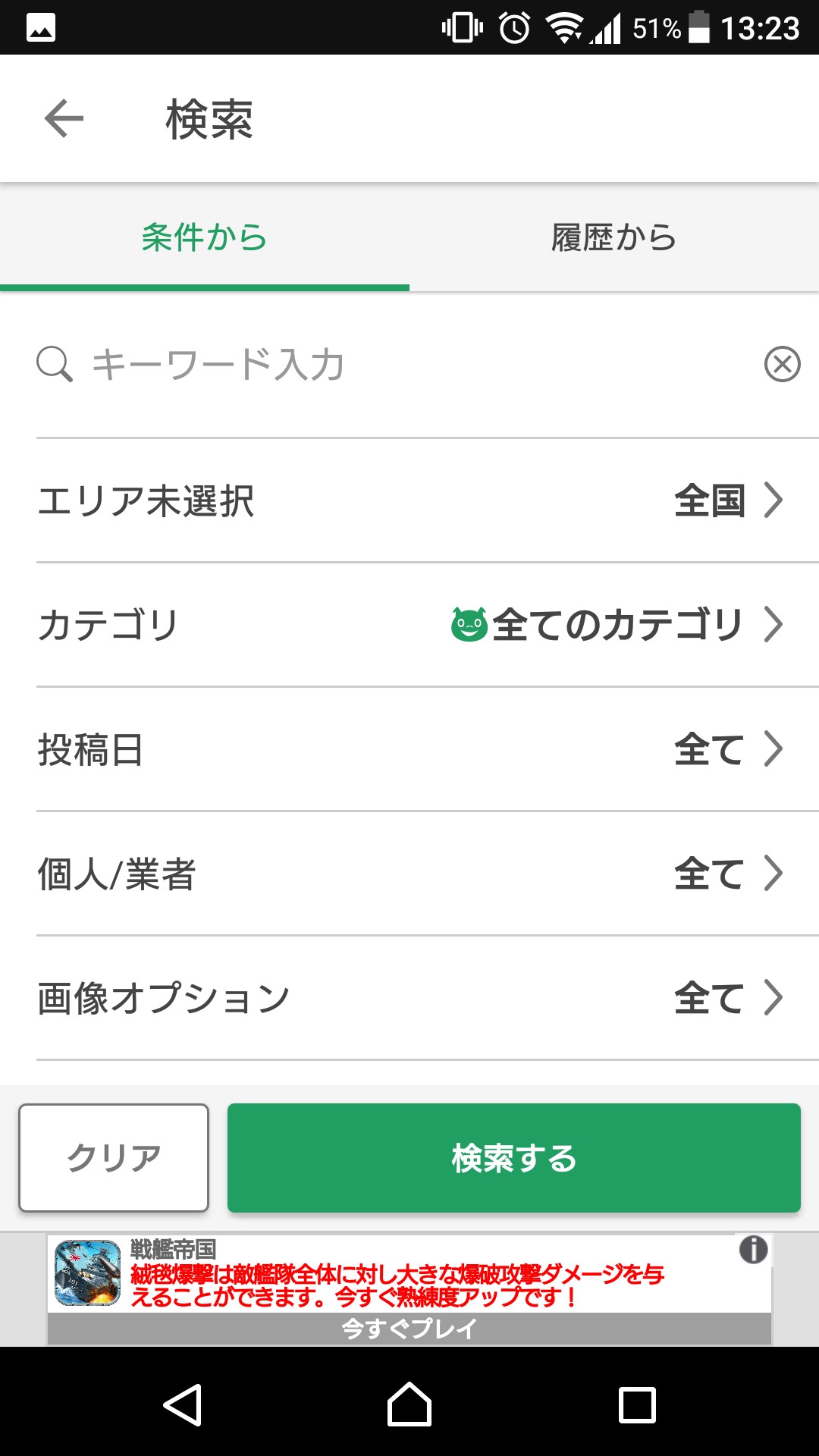
Task: Tap the ad info icon
Action: tap(753, 1250)
